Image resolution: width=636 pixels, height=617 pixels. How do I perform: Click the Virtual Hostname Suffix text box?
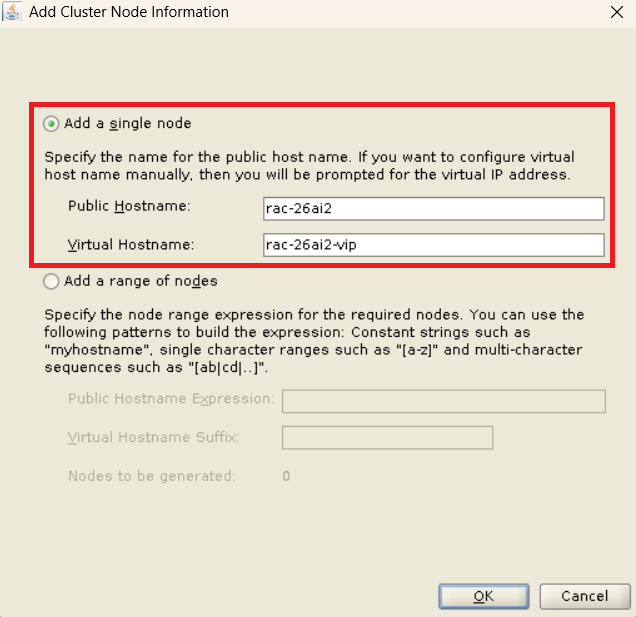pos(387,438)
